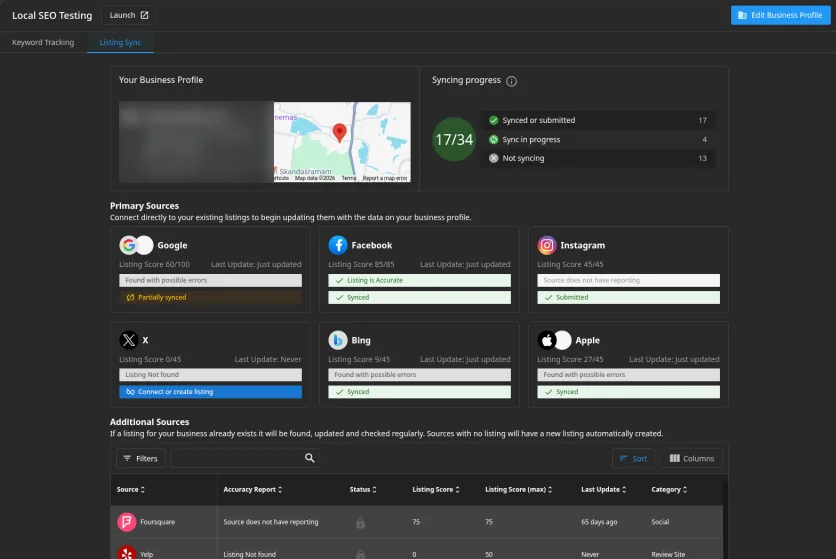Click Instagram Submitted status bar
Viewport: 836px width, 559px height.
[x=628, y=297]
